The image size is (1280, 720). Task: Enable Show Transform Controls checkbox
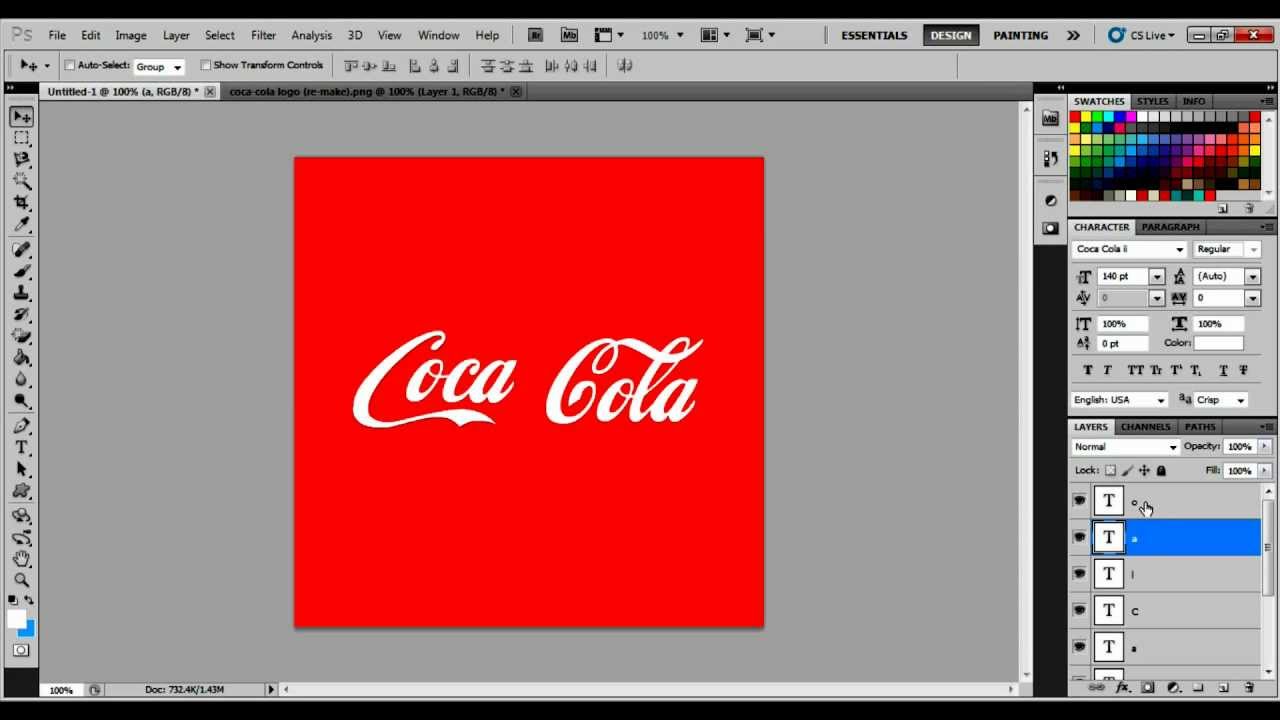[205, 65]
